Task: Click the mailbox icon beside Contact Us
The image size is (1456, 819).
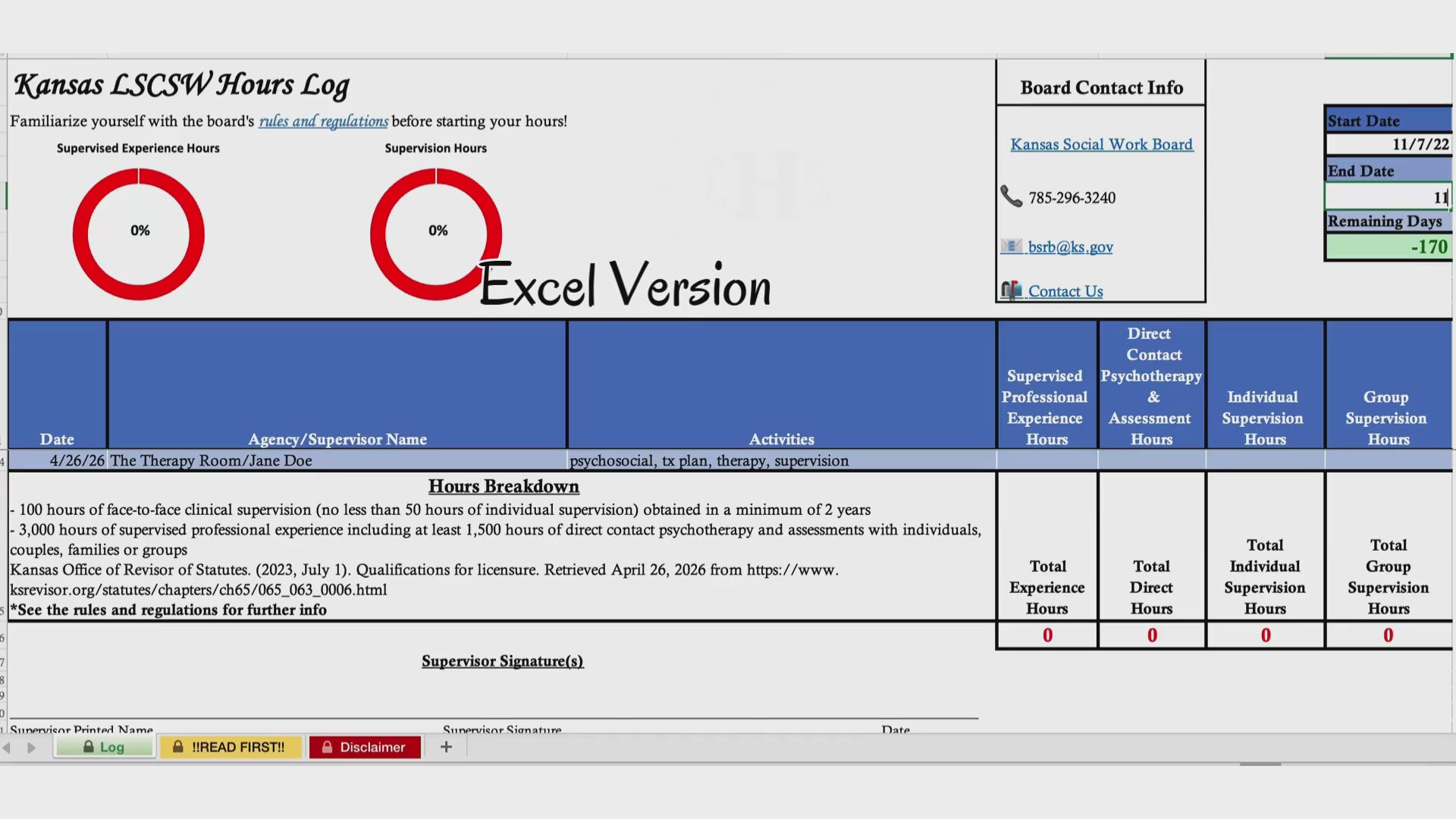Action: (1011, 290)
